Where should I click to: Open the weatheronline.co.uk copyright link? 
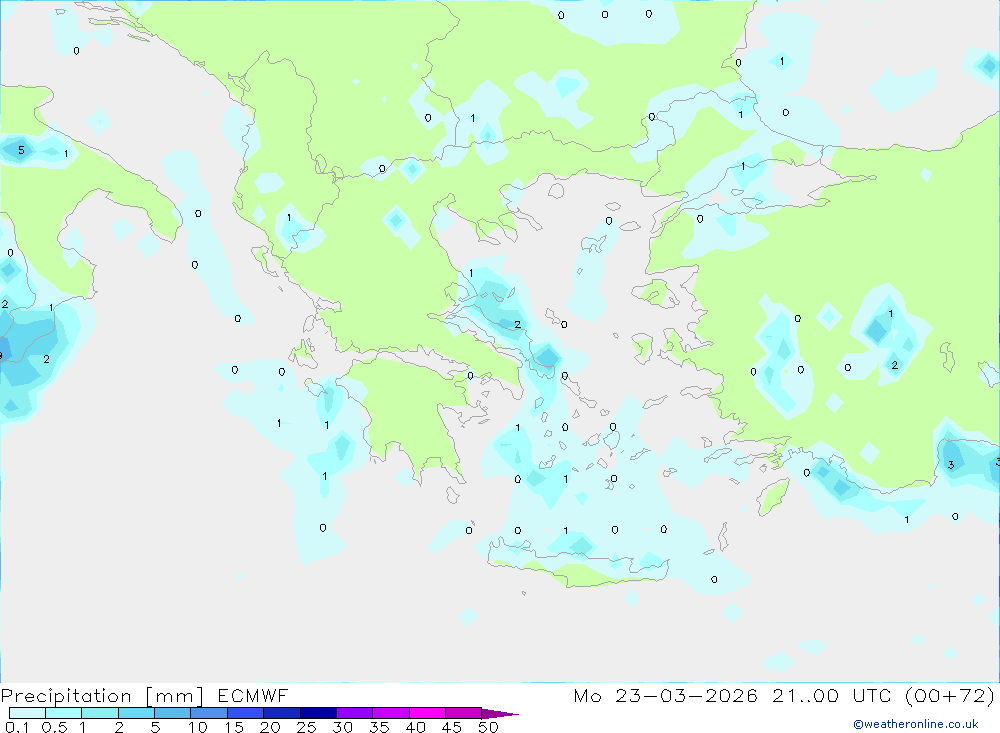point(916,724)
